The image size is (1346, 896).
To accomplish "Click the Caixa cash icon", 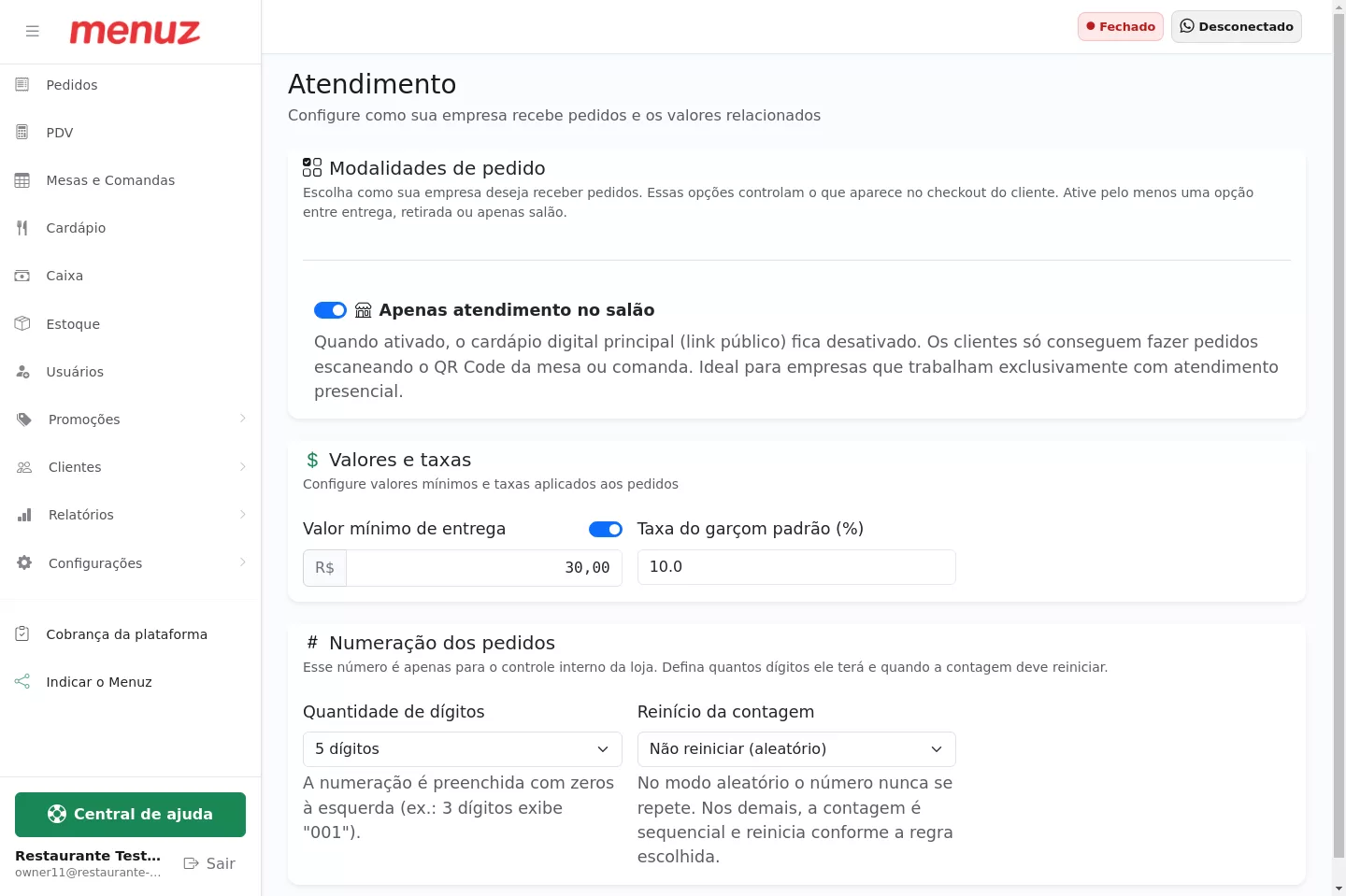I will click(x=22, y=276).
